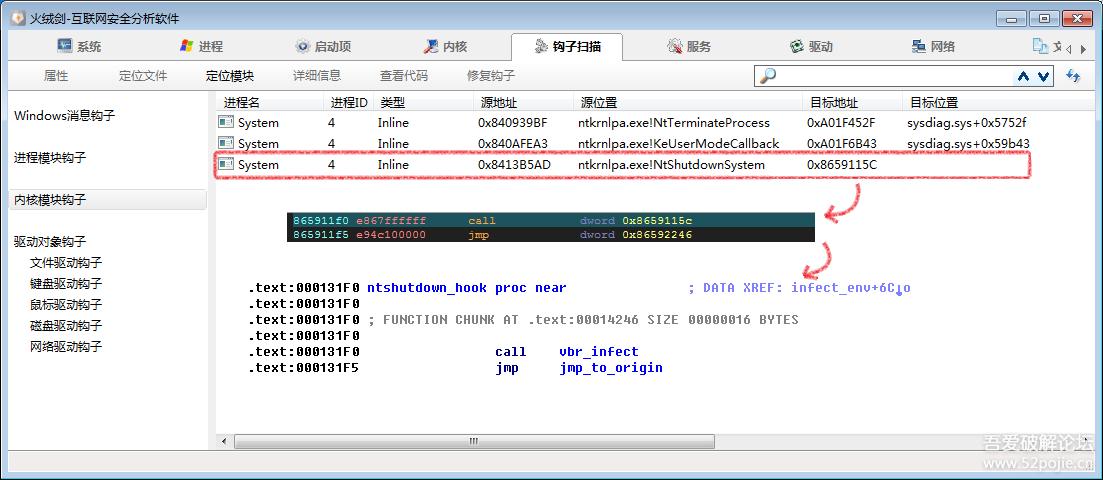Click the 火绒剑 title bar app icon
Screen dimensions: 1103x480
pyautogui.click(x=18, y=18)
